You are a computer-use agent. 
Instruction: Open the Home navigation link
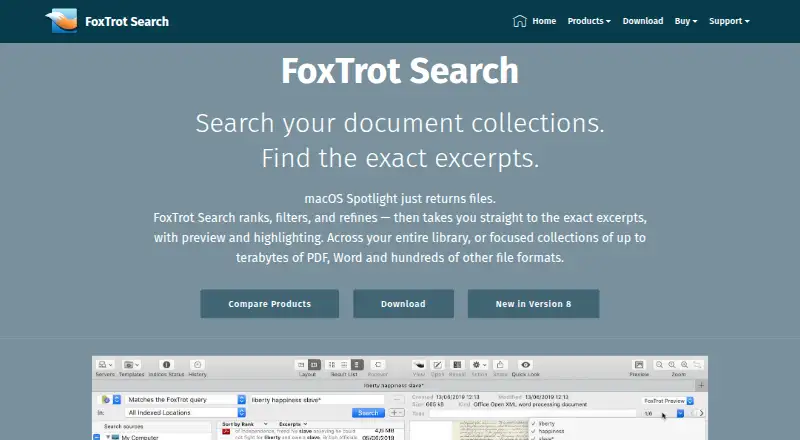544,21
